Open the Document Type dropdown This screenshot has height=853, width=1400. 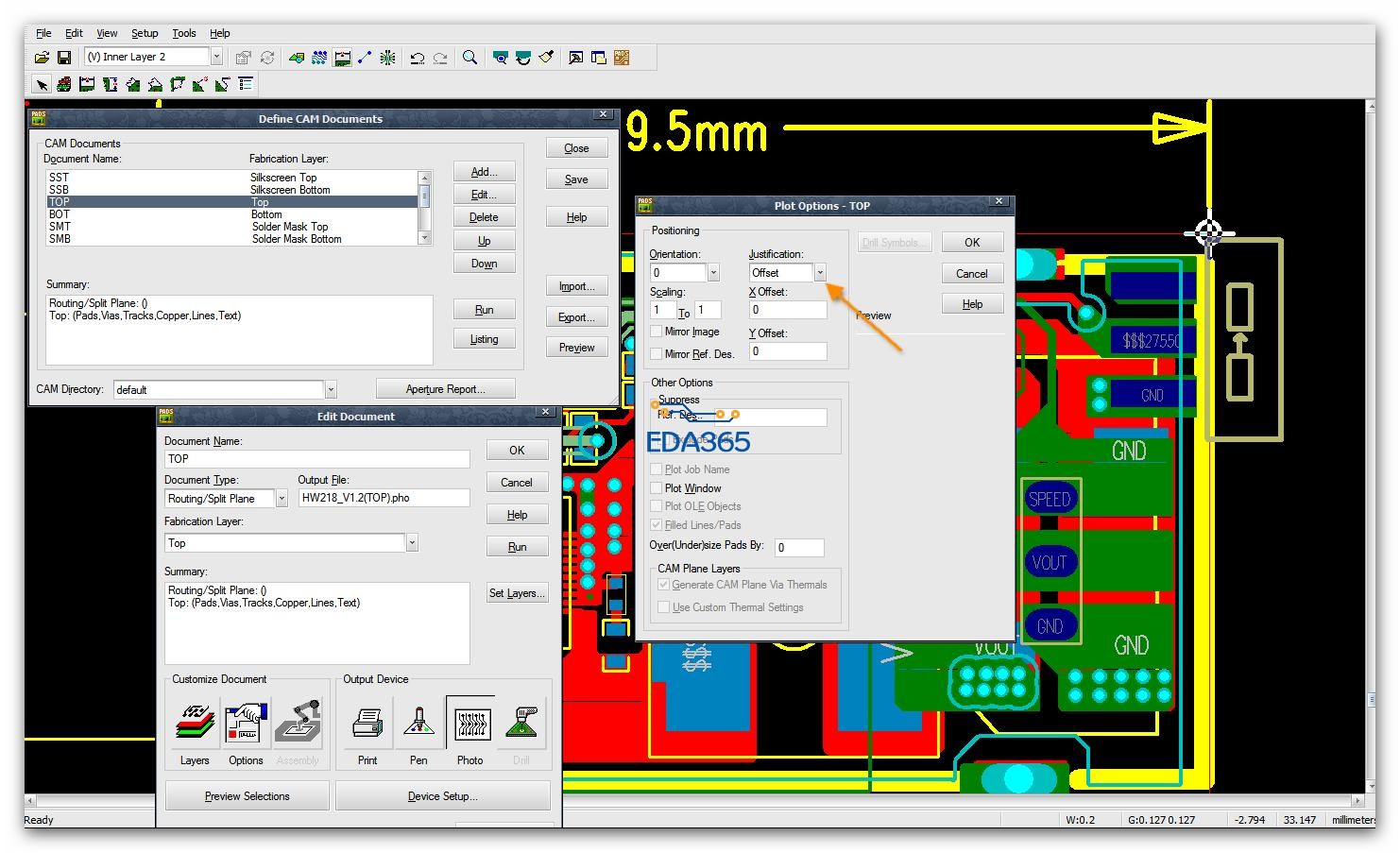282,499
